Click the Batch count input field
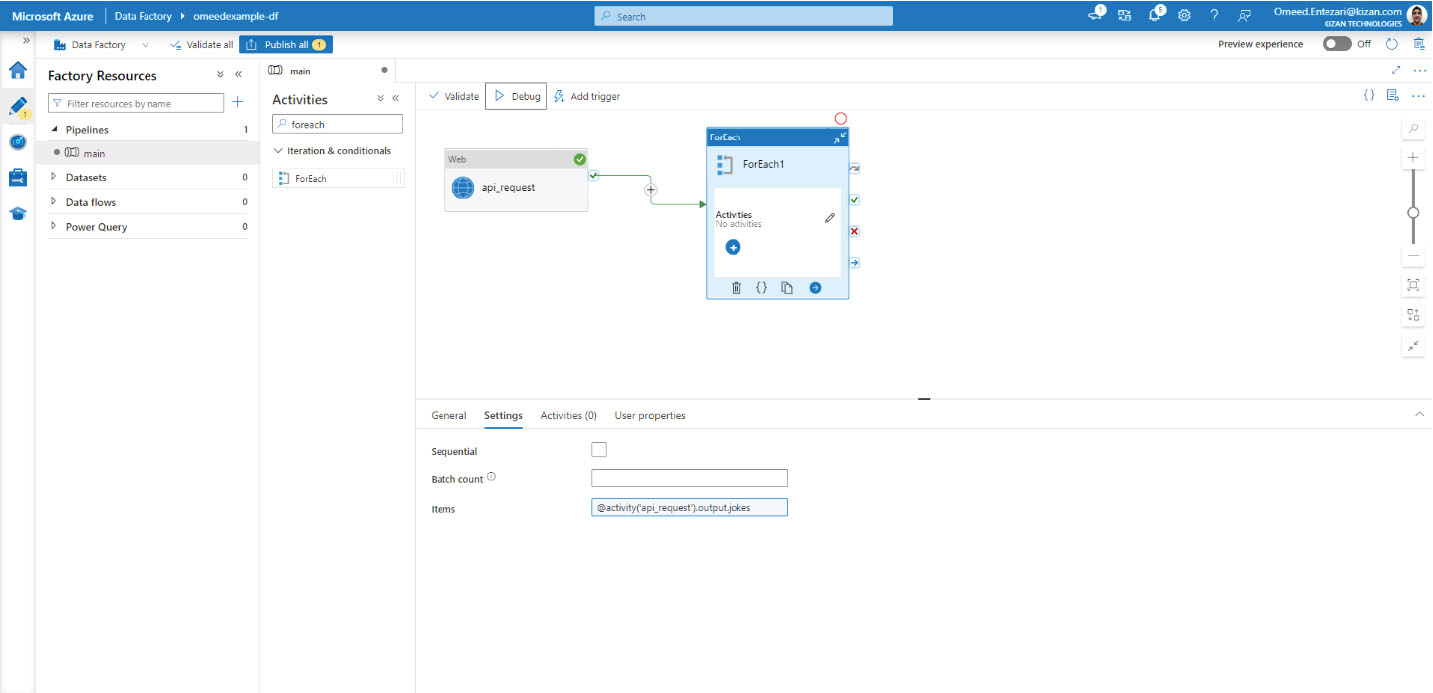1433x693 pixels. (x=689, y=479)
